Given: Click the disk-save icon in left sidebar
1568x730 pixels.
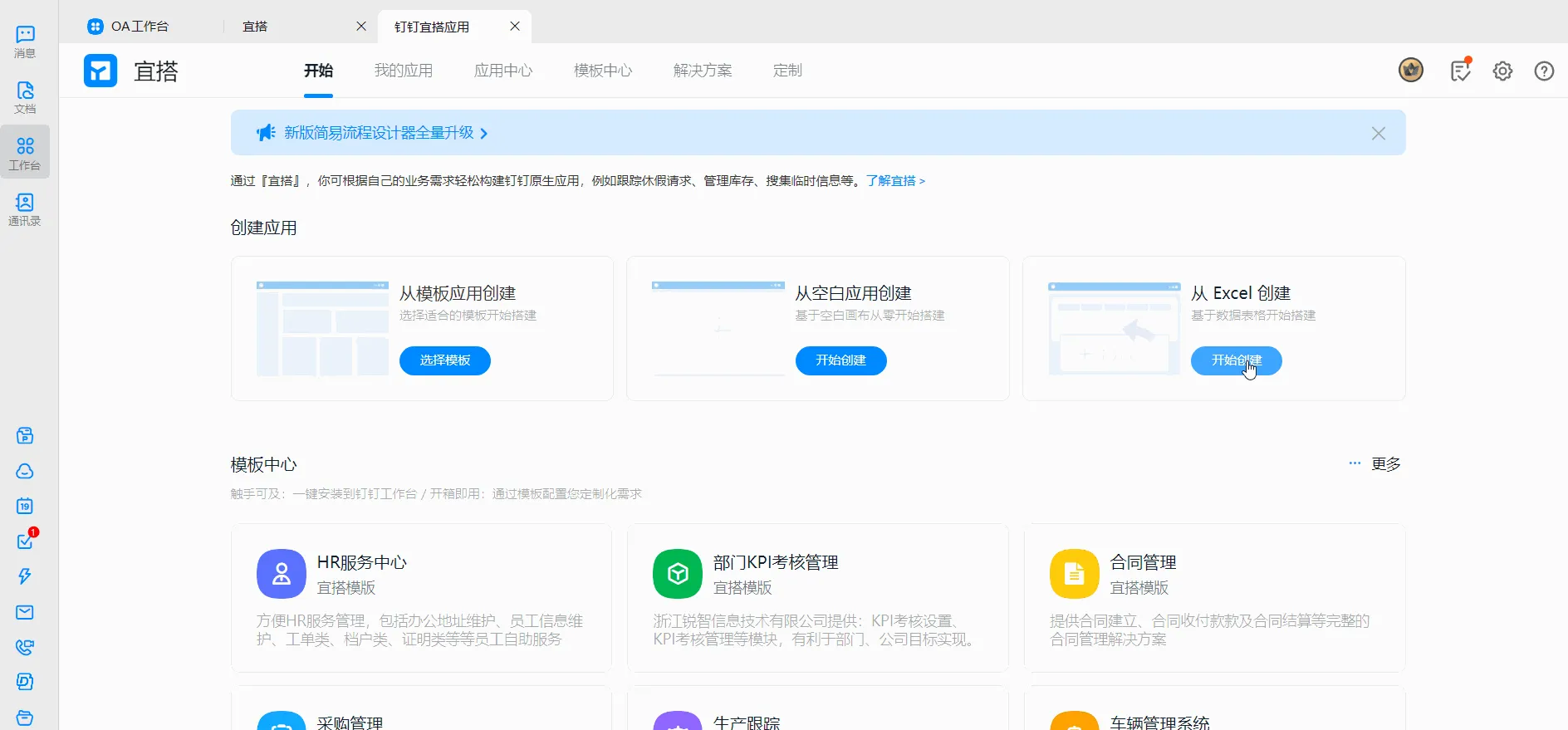Looking at the screenshot, I should click(x=25, y=436).
